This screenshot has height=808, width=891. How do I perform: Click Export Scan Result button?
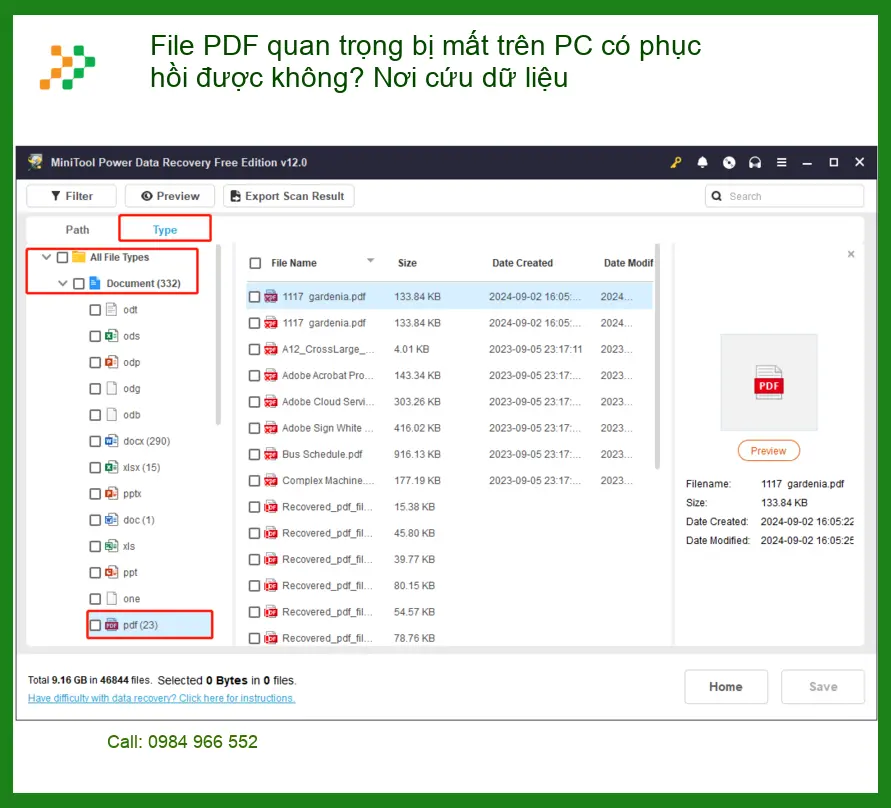pos(289,196)
